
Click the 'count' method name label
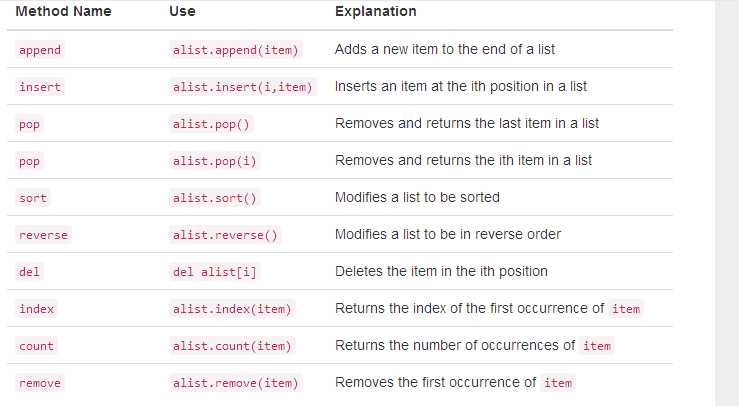(36, 346)
